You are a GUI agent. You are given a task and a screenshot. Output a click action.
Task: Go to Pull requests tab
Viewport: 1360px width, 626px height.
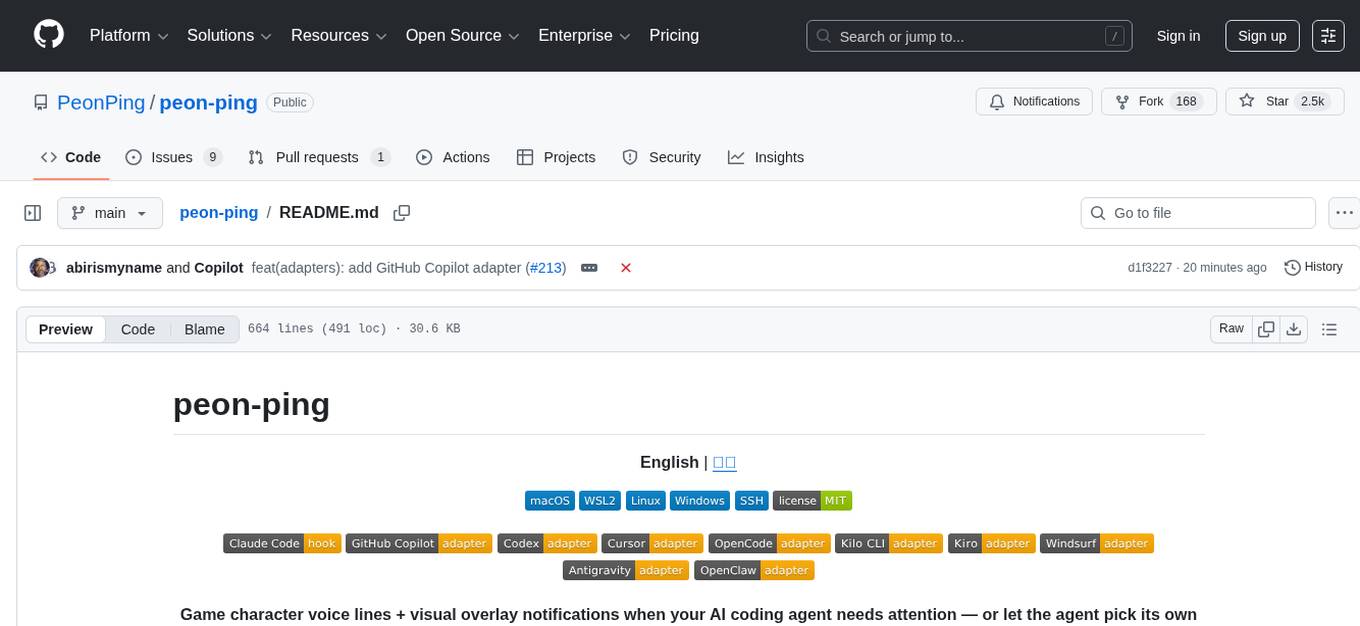coord(317,157)
